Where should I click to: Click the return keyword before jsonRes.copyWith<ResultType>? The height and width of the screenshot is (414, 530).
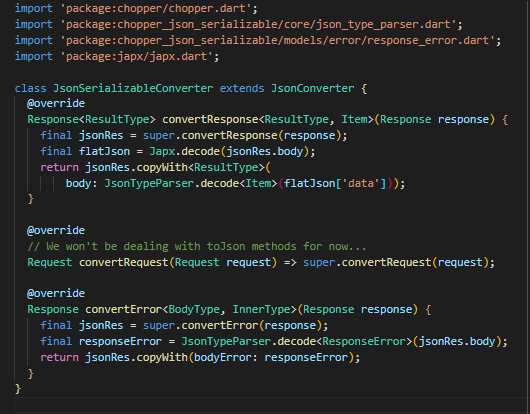coord(59,167)
